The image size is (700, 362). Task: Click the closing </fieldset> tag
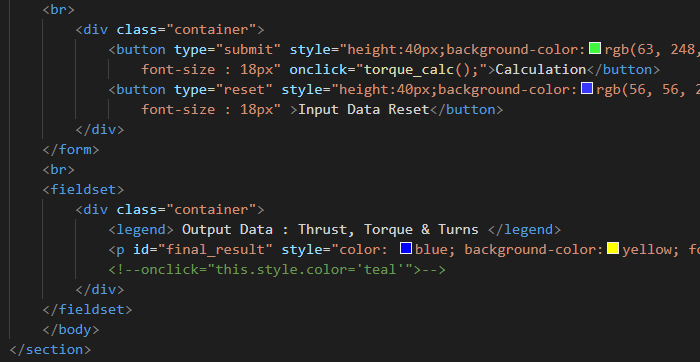87,309
